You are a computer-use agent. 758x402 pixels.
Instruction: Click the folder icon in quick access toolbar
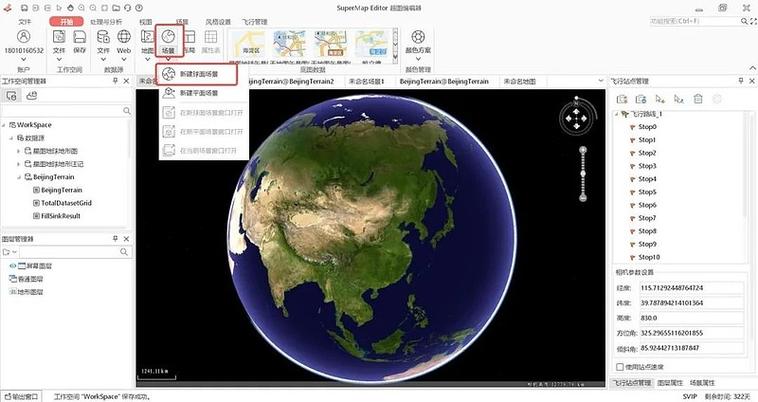pyautogui.click(x=116, y=8)
